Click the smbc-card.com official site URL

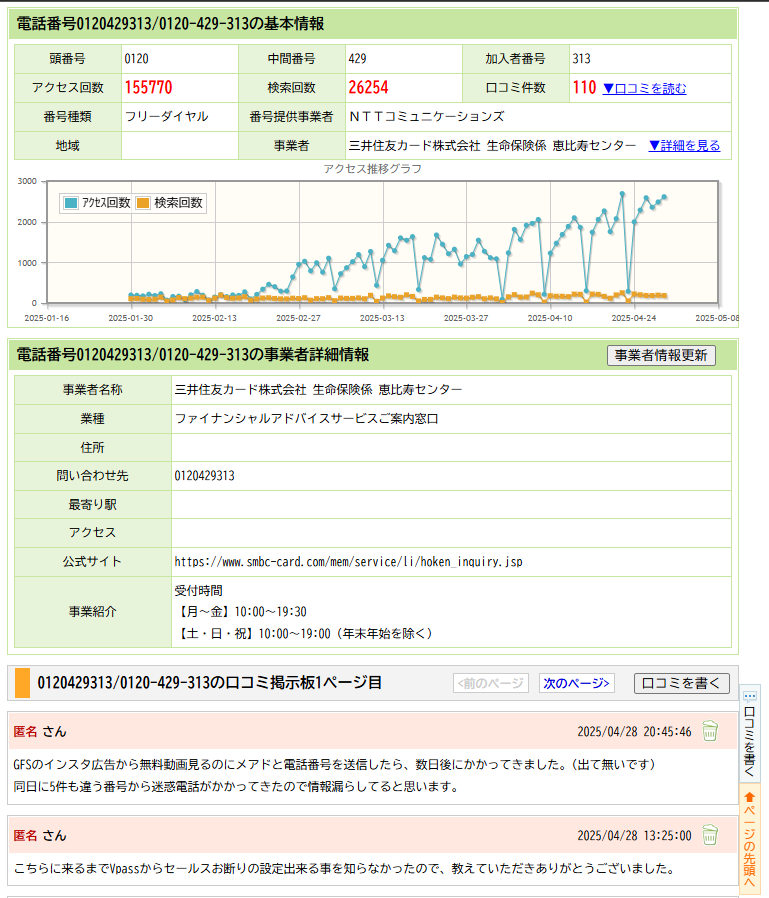tap(348, 562)
